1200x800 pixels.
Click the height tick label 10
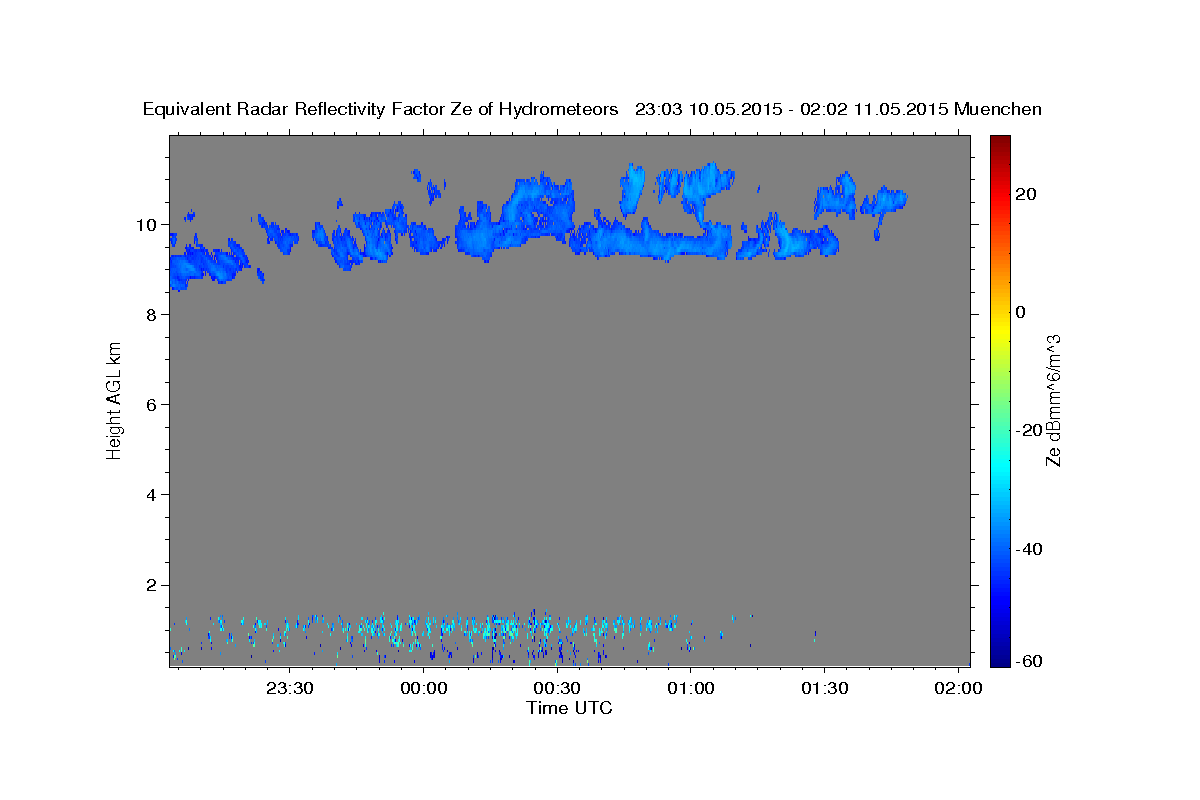pos(147,224)
